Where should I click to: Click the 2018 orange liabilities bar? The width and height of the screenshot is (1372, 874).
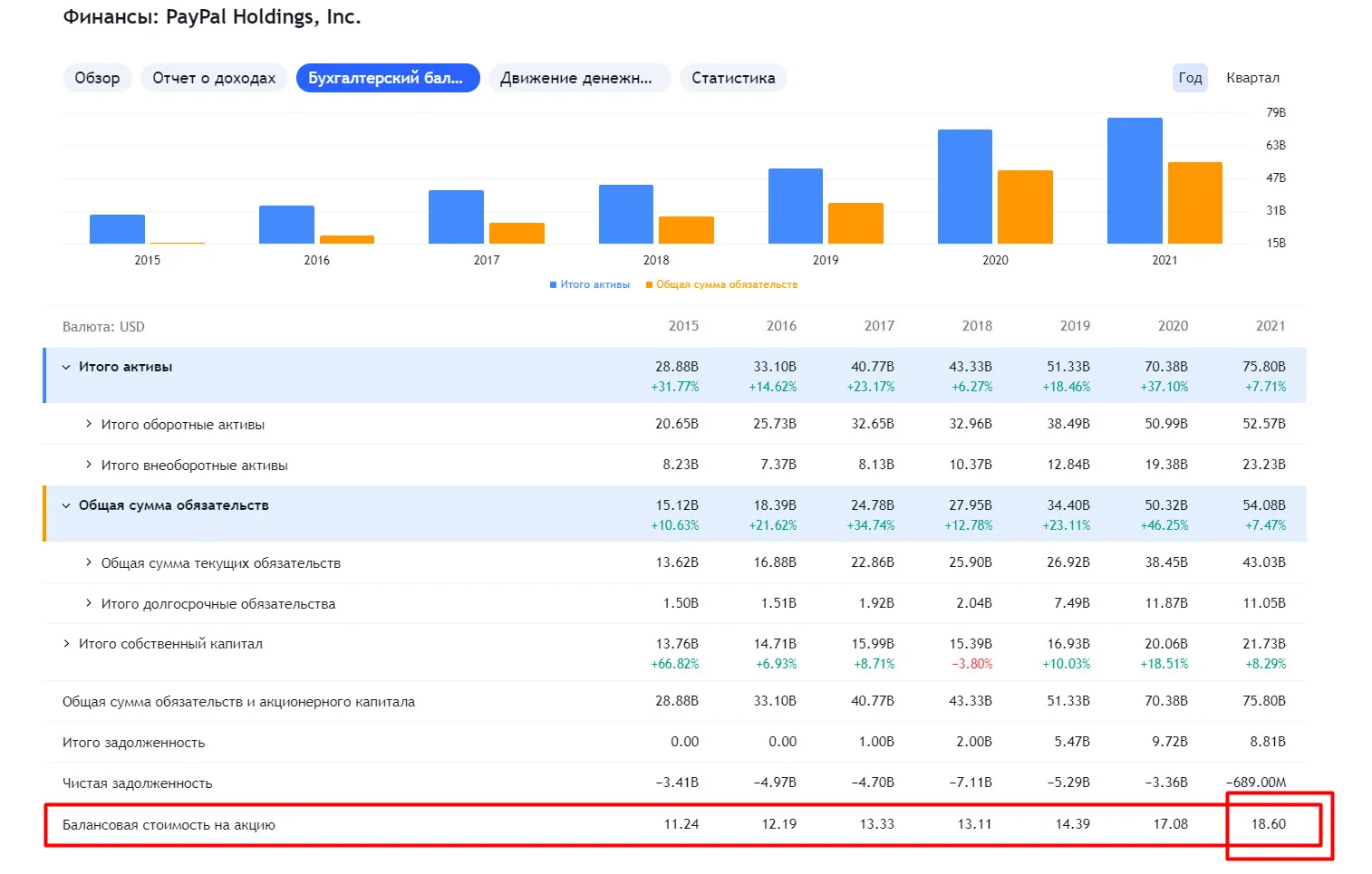[686, 230]
